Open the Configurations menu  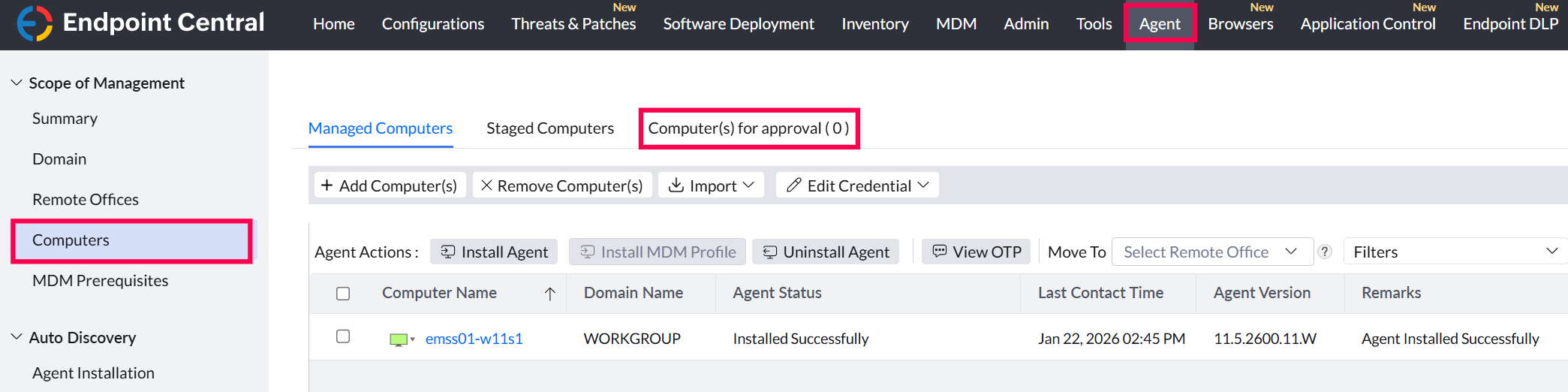tap(433, 24)
